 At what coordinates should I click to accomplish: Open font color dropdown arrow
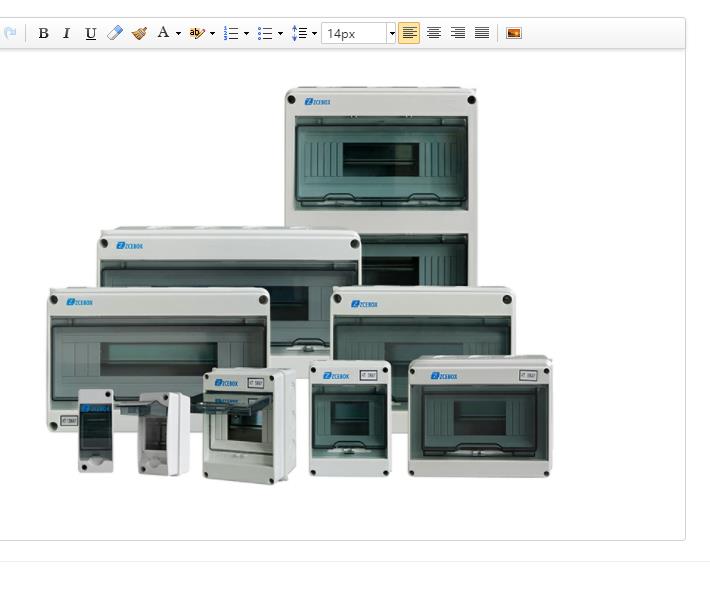(178, 33)
